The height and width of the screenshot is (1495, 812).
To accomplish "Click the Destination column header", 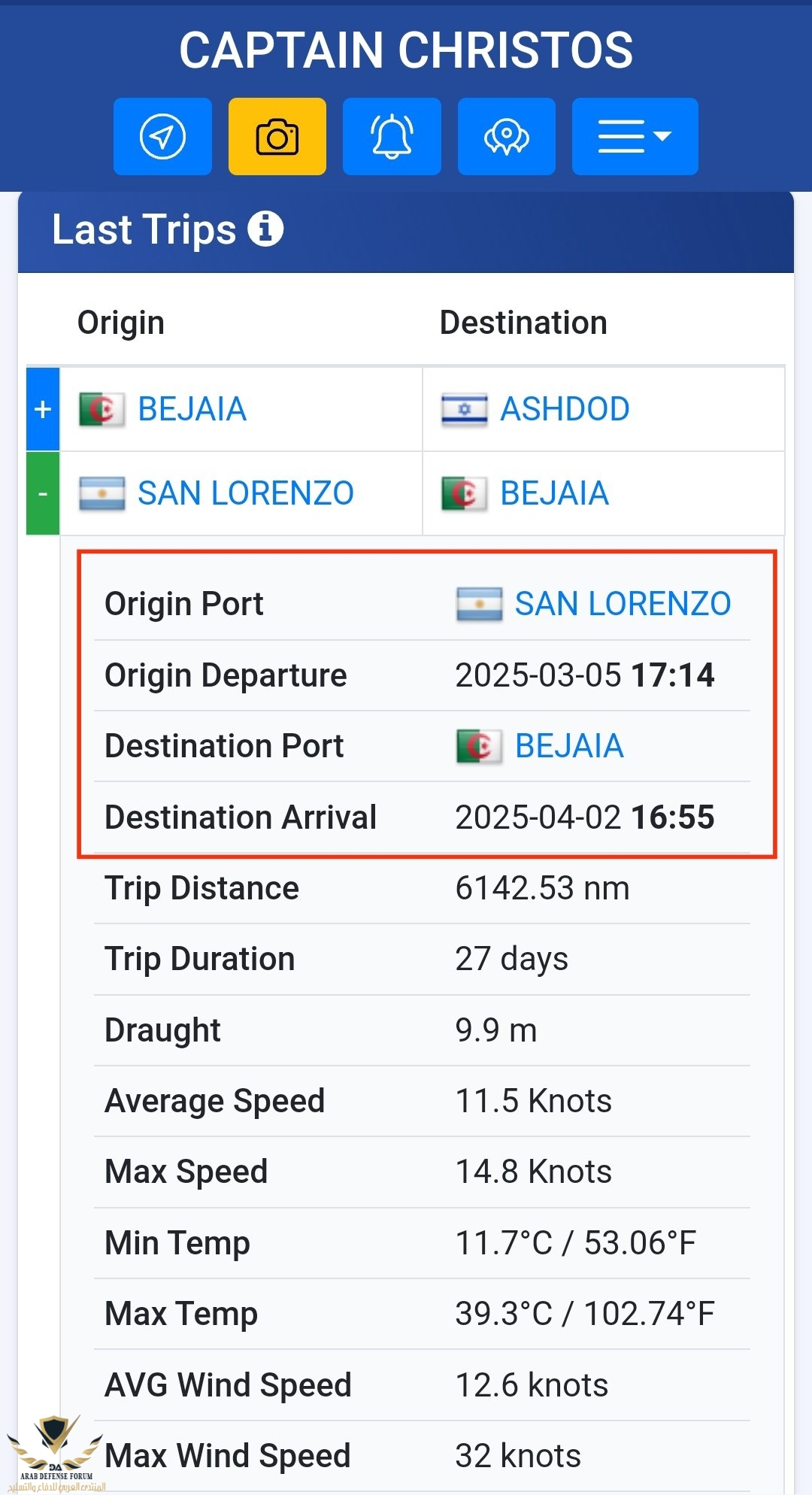I will coord(523,323).
